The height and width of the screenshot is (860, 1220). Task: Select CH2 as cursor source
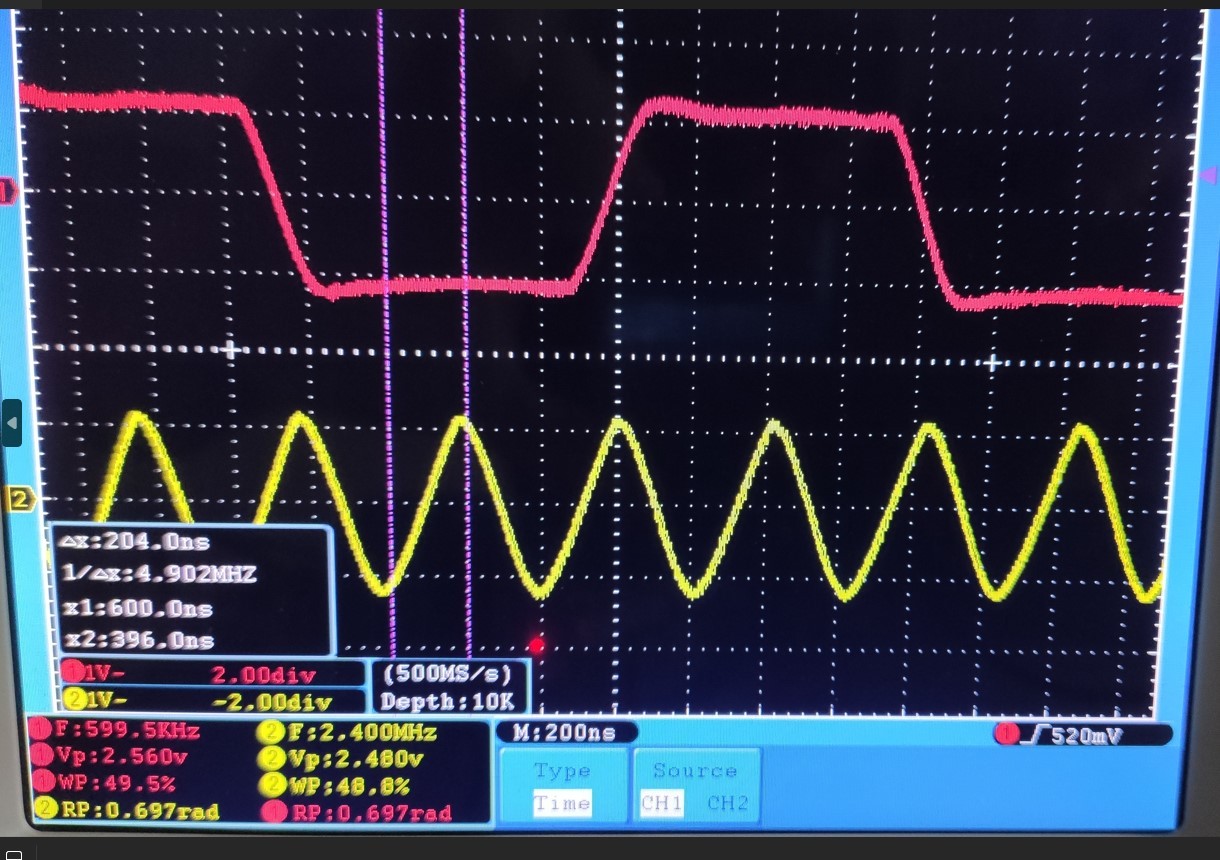click(x=727, y=802)
